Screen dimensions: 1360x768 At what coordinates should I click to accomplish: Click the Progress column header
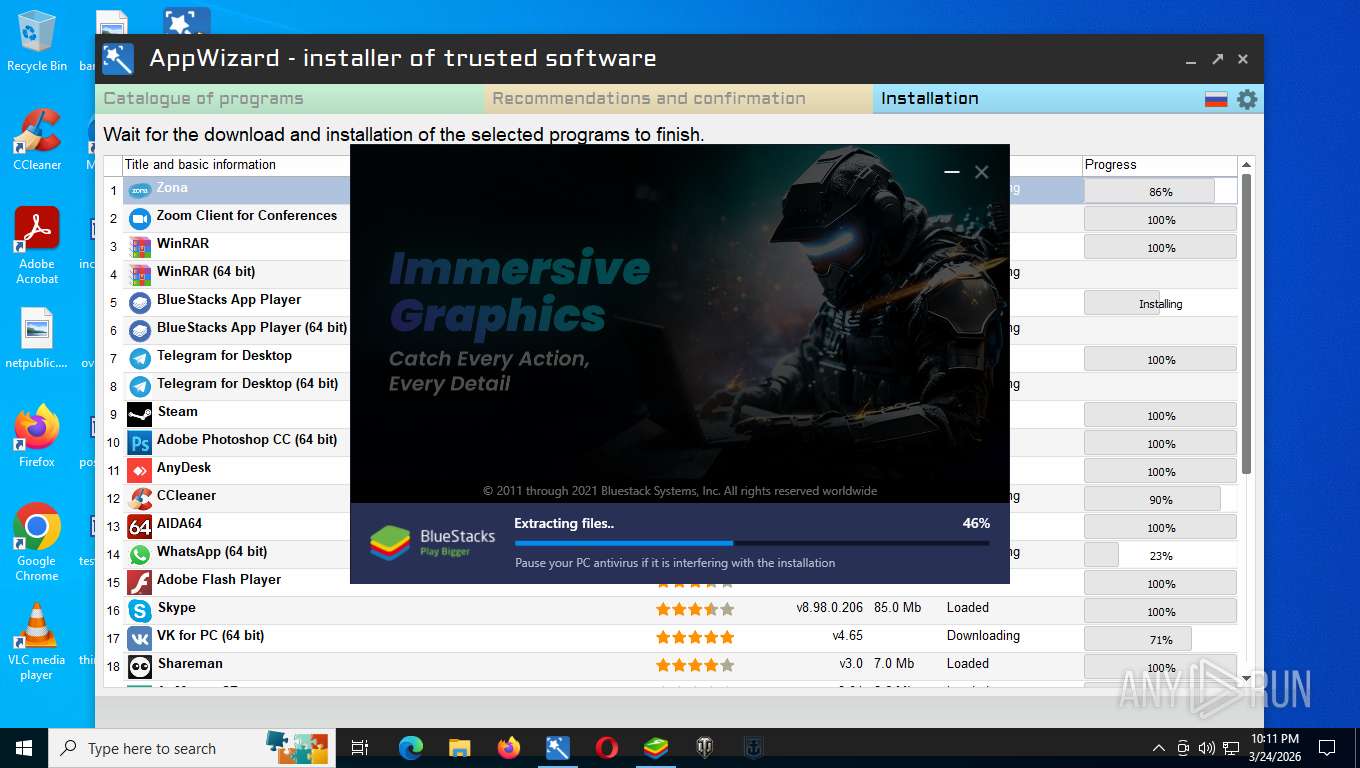pos(1160,165)
